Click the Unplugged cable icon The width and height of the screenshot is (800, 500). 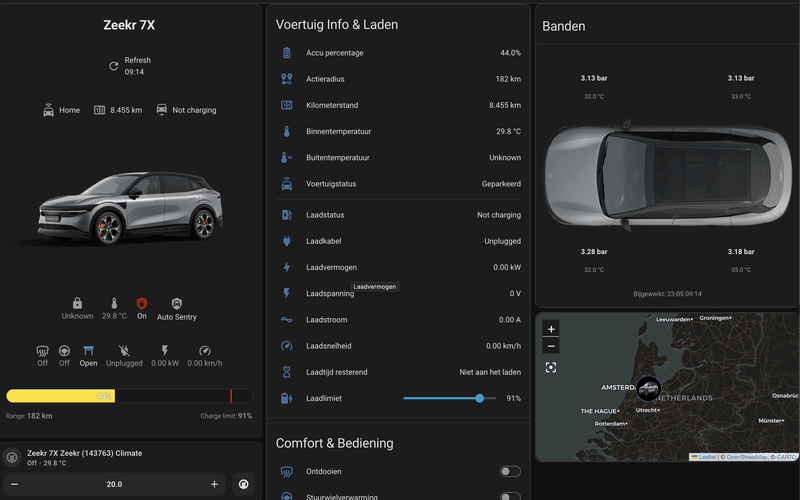click(124, 351)
